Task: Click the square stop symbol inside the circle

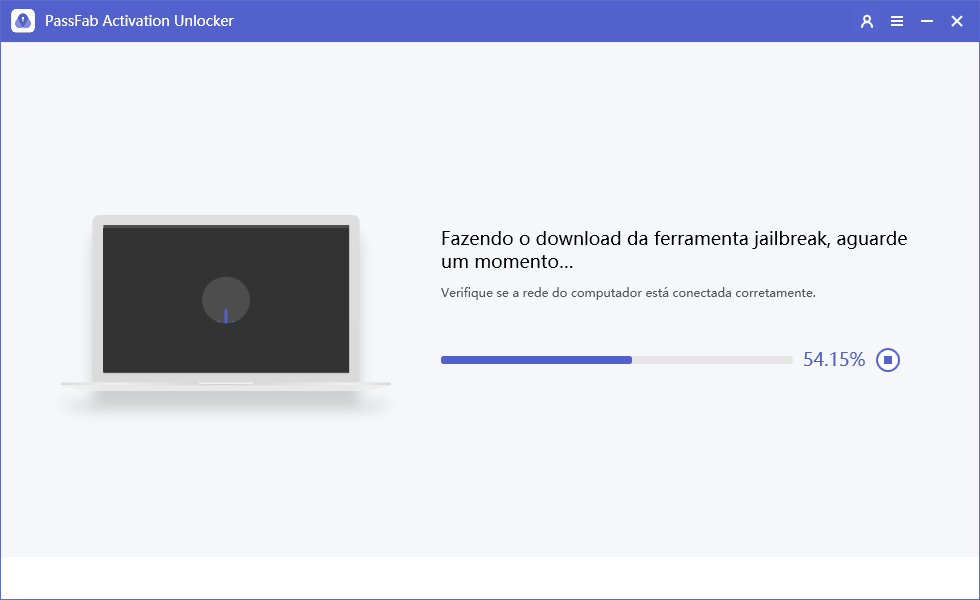Action: pos(888,359)
